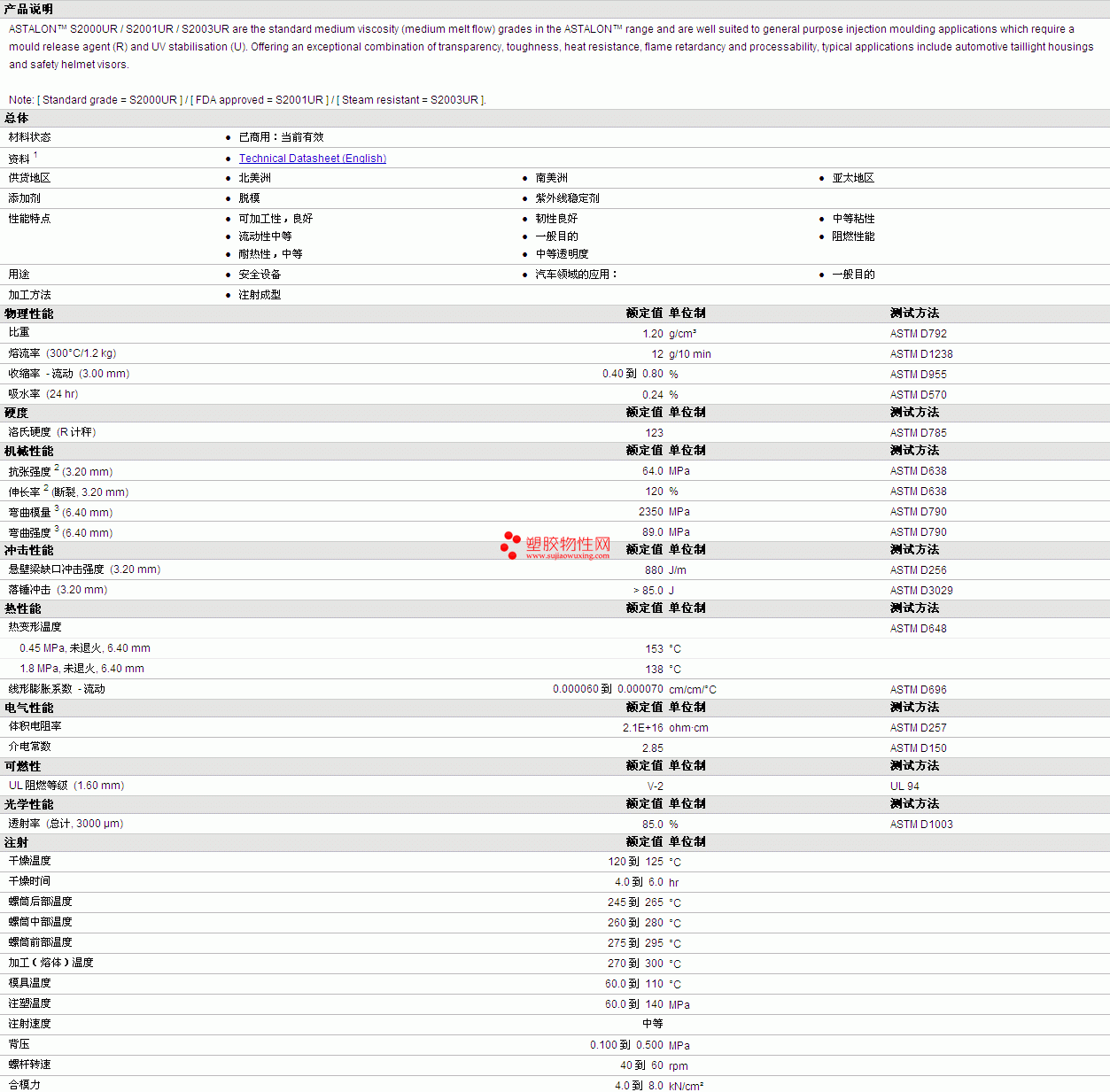Click the MPa unit in 背压 row
The width and height of the screenshot is (1110, 1092).
tap(679, 1046)
